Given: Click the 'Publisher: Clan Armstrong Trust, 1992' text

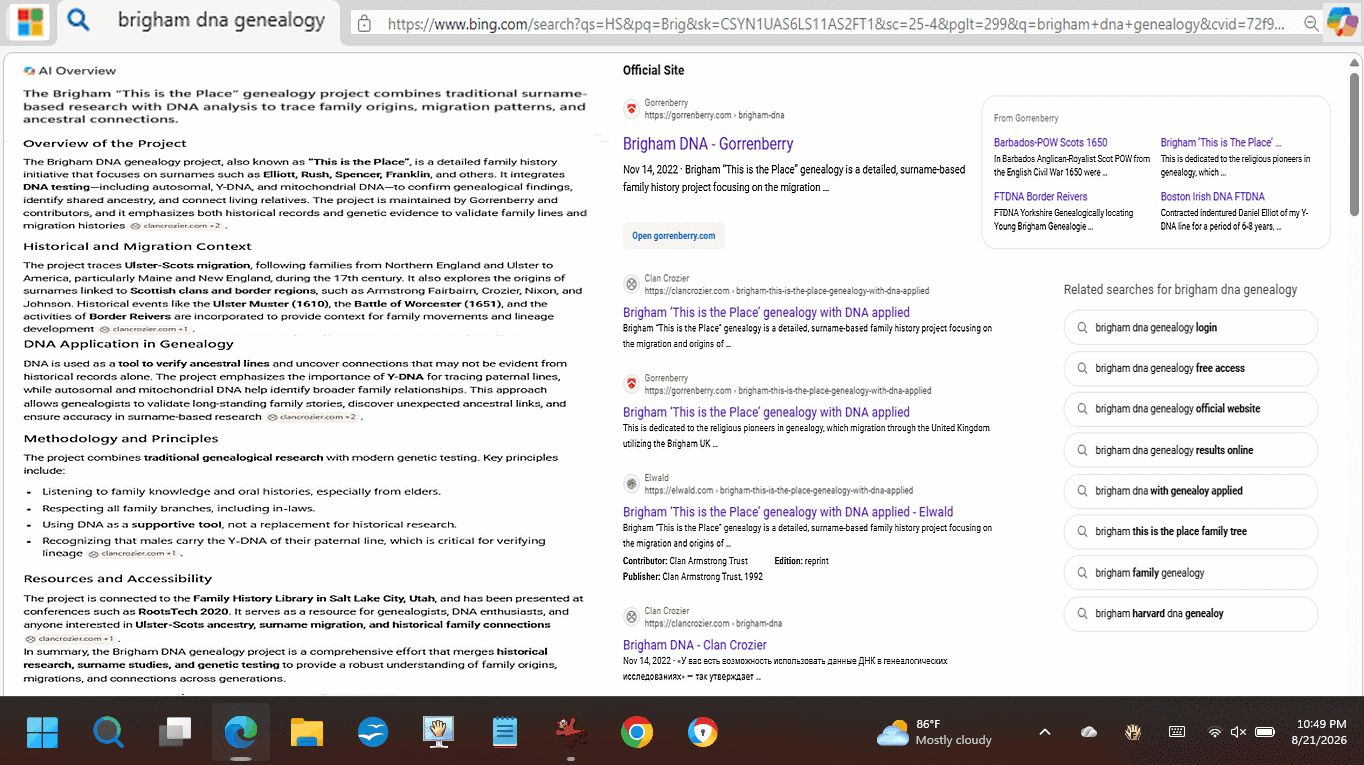Looking at the screenshot, I should [x=693, y=577].
